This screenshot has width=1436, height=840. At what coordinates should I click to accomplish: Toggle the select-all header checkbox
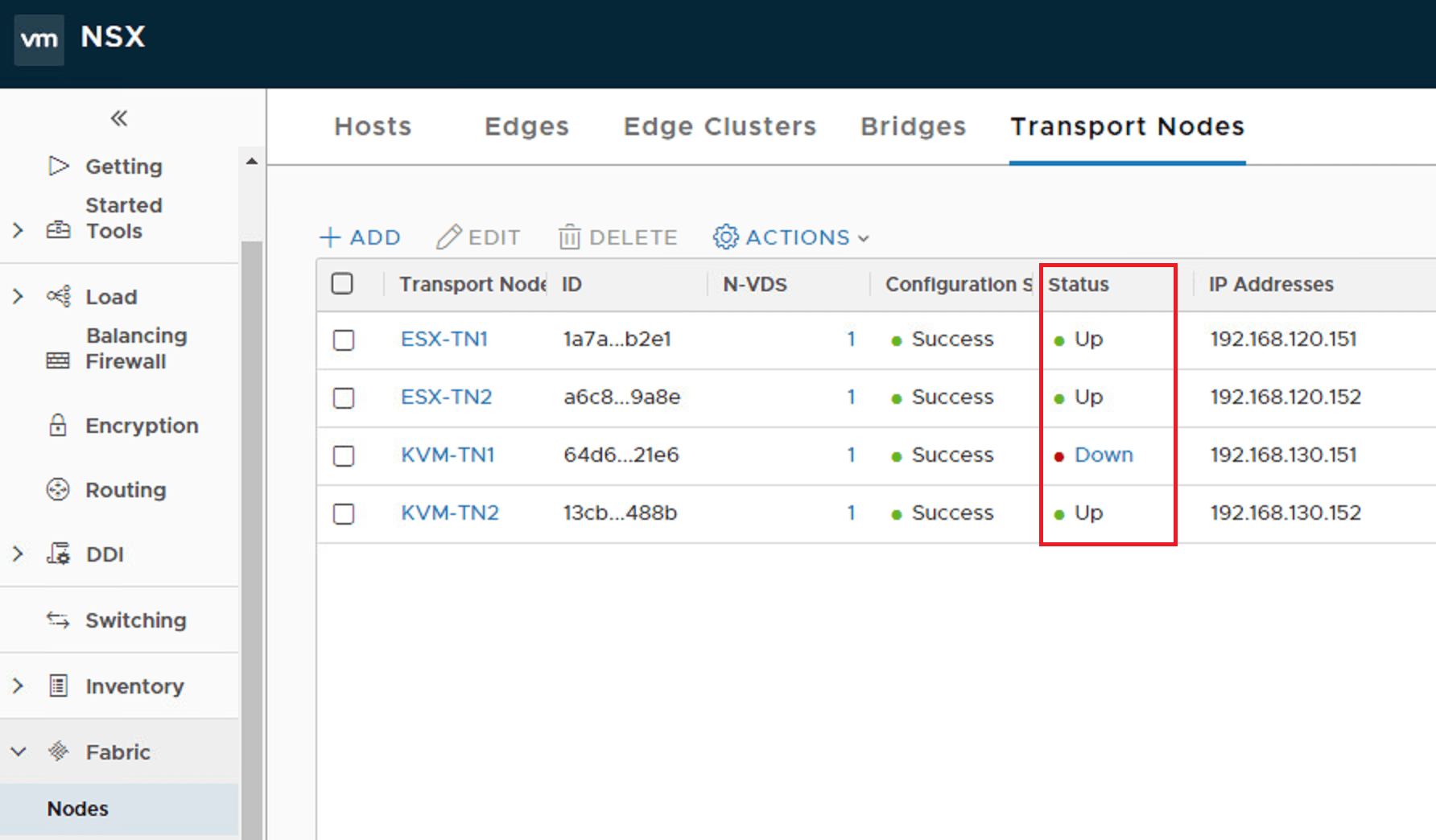pos(342,283)
